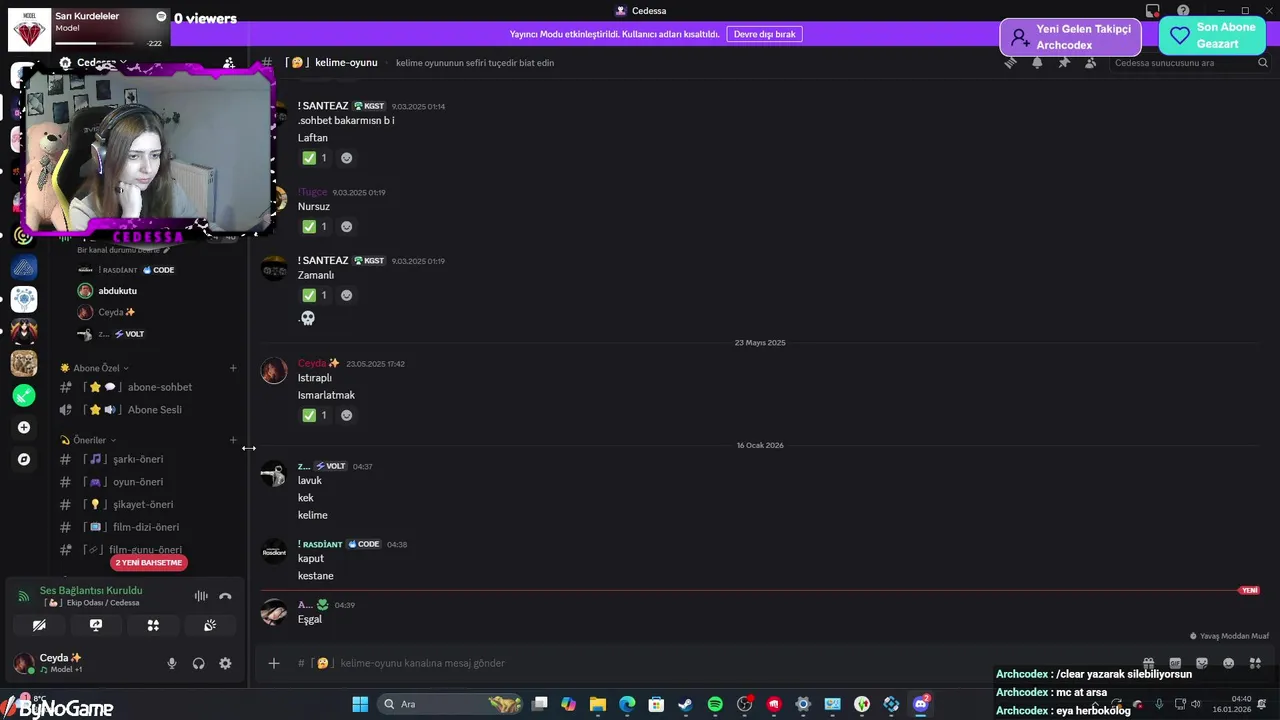Open the emoji picker in message bar

click(x=1228, y=663)
